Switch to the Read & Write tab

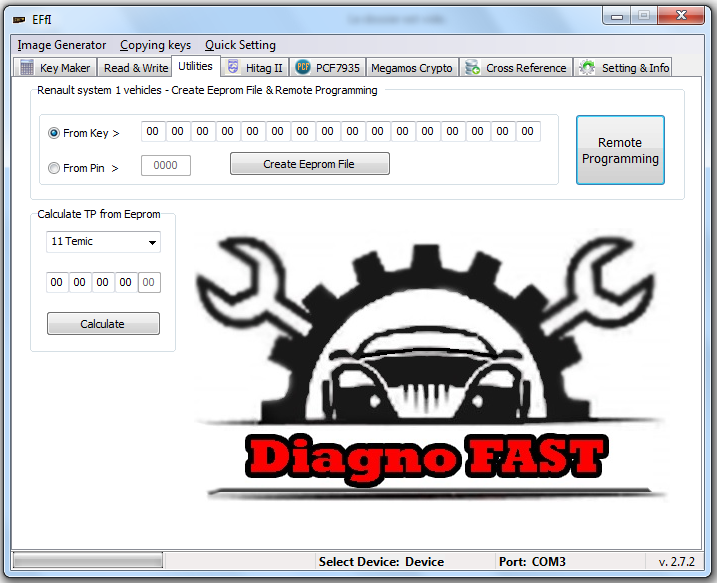(135, 68)
